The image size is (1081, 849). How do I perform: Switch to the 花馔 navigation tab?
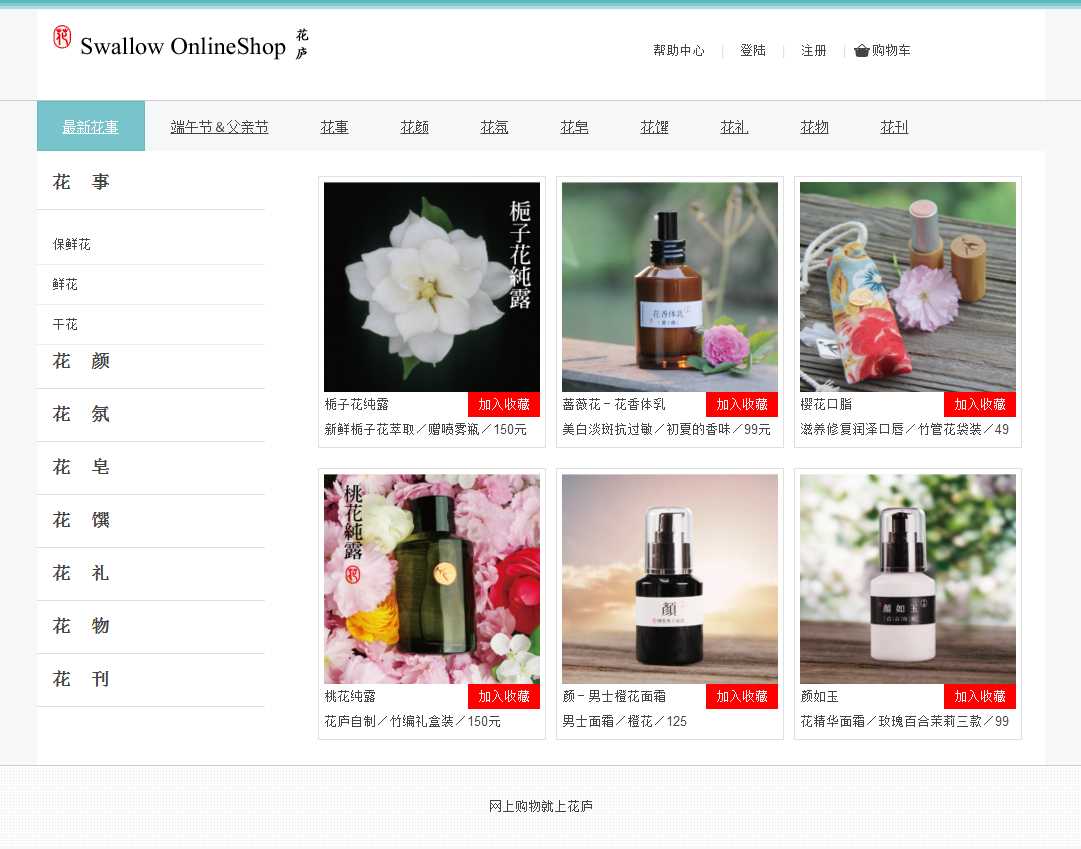(x=654, y=127)
